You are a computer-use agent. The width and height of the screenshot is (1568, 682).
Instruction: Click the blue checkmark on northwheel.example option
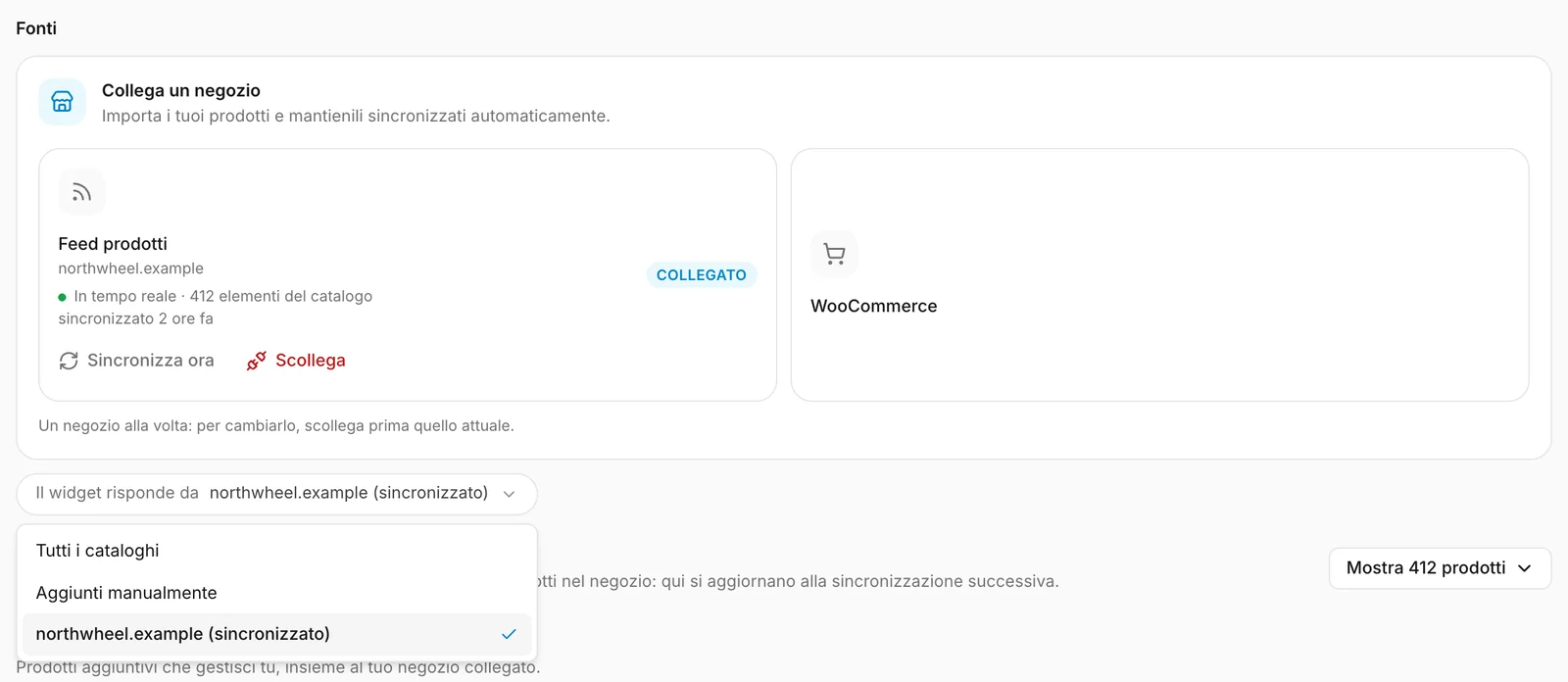click(x=509, y=634)
